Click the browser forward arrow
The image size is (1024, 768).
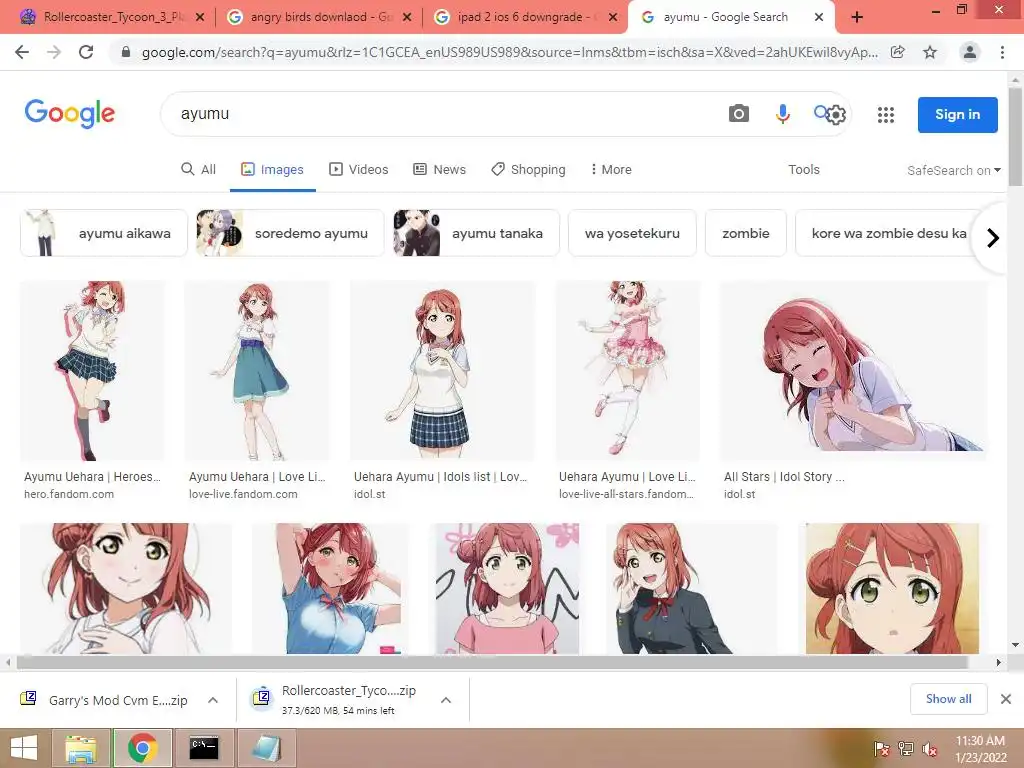pos(54,52)
